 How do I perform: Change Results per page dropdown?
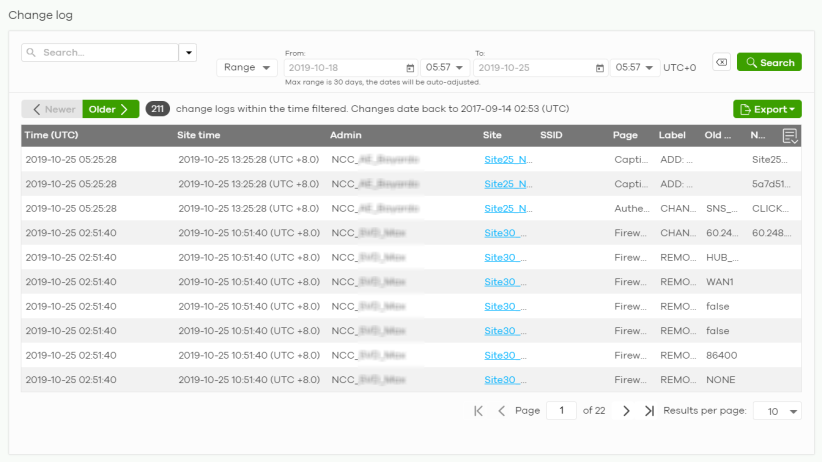pyautogui.click(x=777, y=411)
